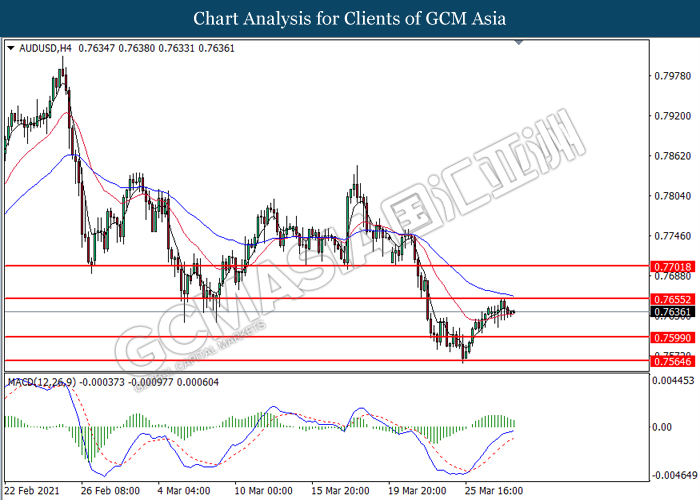The height and width of the screenshot is (500, 700).
Task: Click the 0.75646 red price label
Action: [673, 361]
